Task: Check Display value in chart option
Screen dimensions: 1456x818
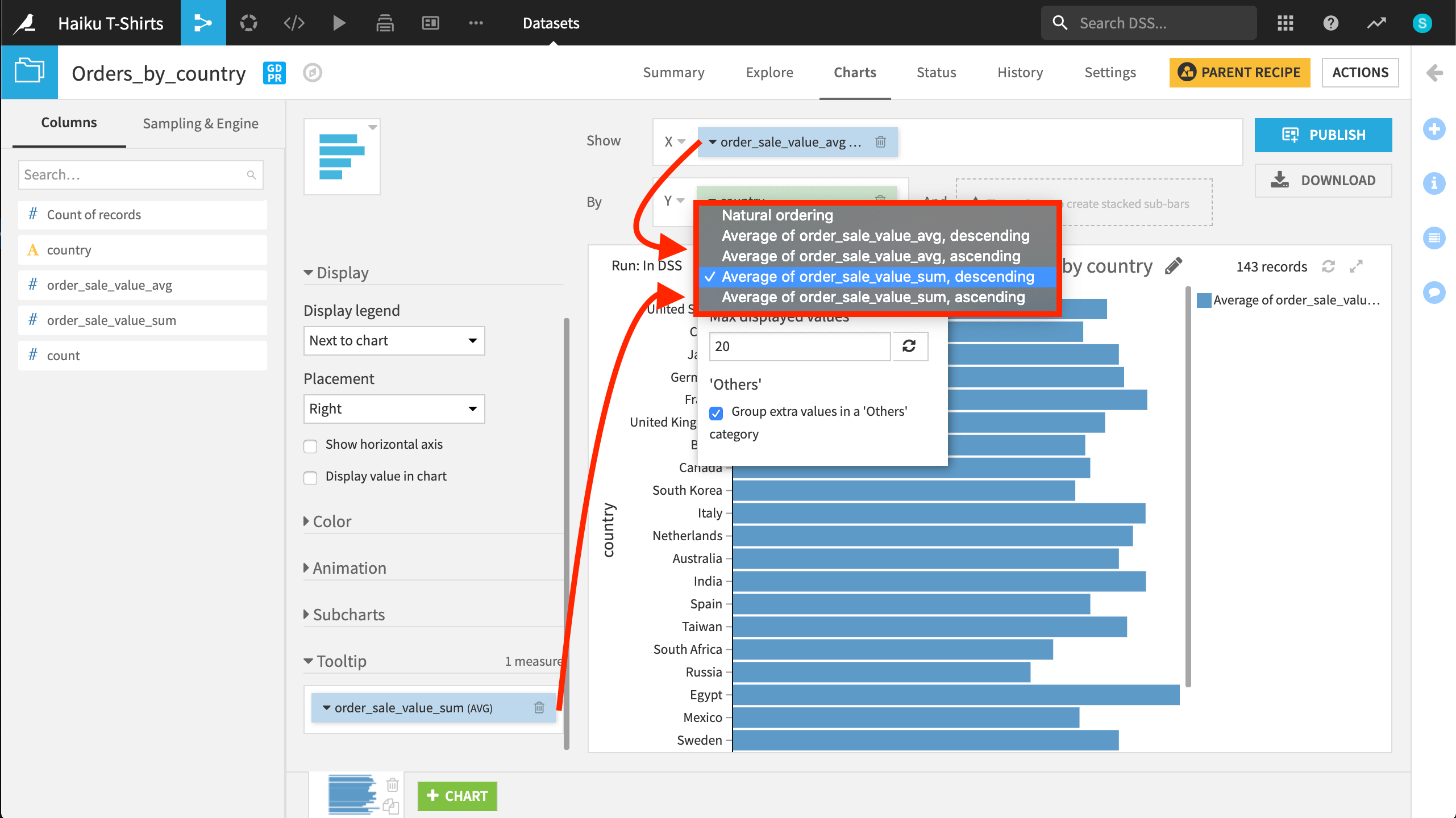Action: (310, 478)
